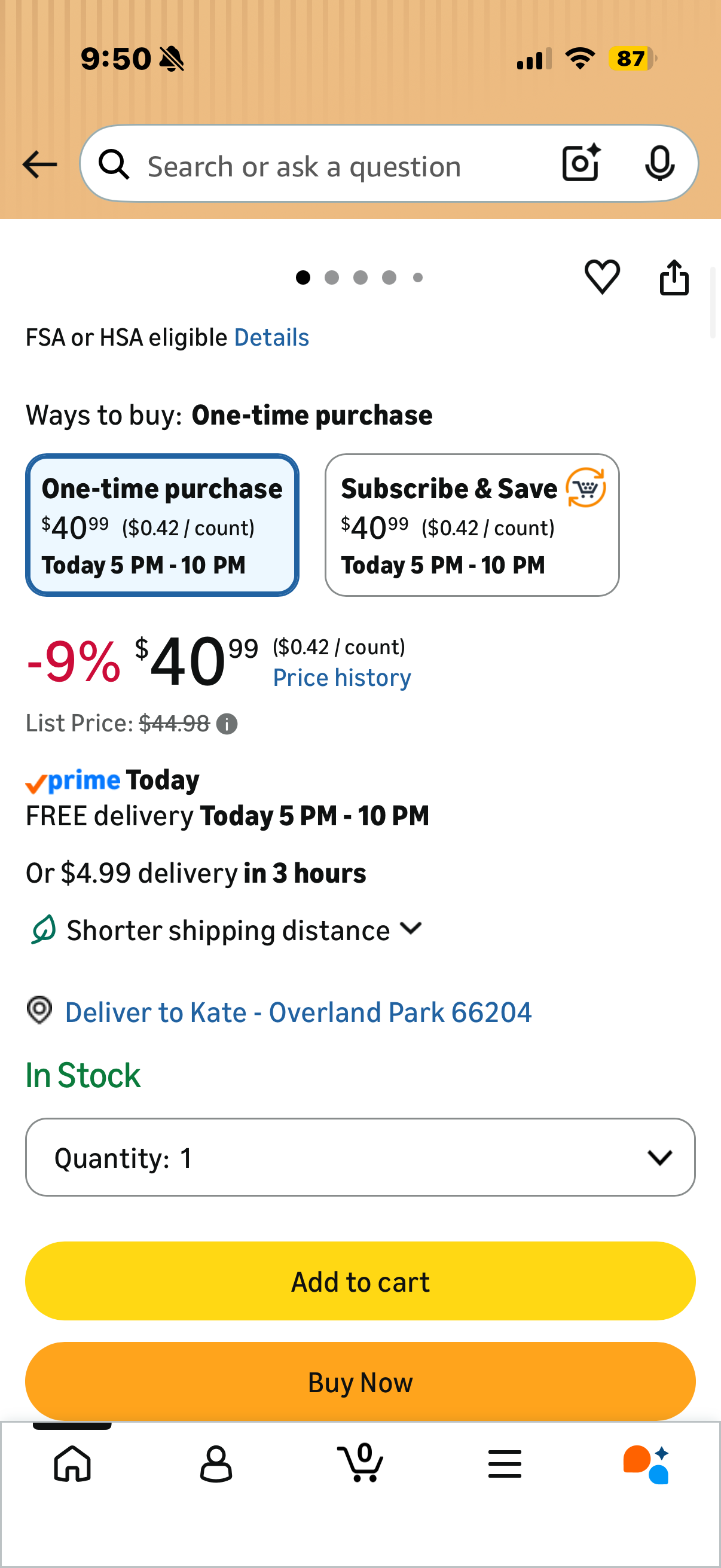Open the Rufus AI assistant icon
Viewport: 721px width, 1568px height.
(646, 1464)
